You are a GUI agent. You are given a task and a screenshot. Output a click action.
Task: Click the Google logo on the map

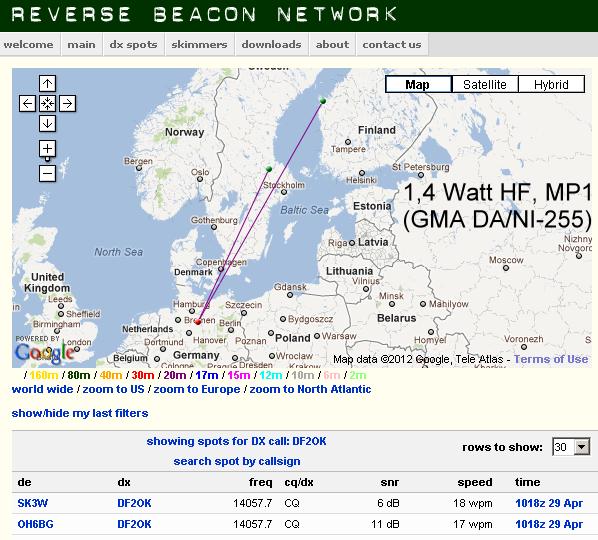pos(44,353)
